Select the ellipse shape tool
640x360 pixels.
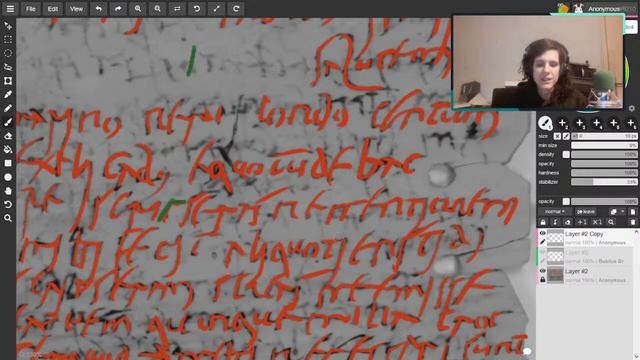click(8, 177)
